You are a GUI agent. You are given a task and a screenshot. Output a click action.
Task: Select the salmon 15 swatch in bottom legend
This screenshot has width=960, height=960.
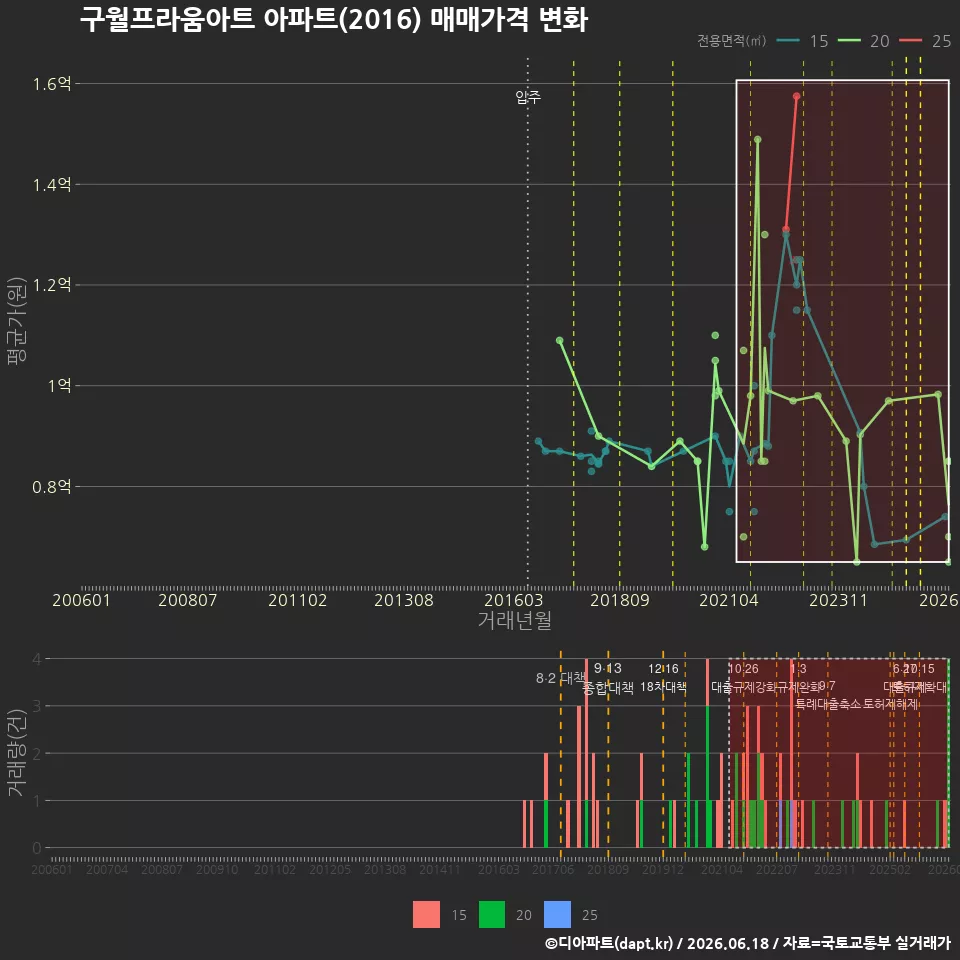coord(426,914)
